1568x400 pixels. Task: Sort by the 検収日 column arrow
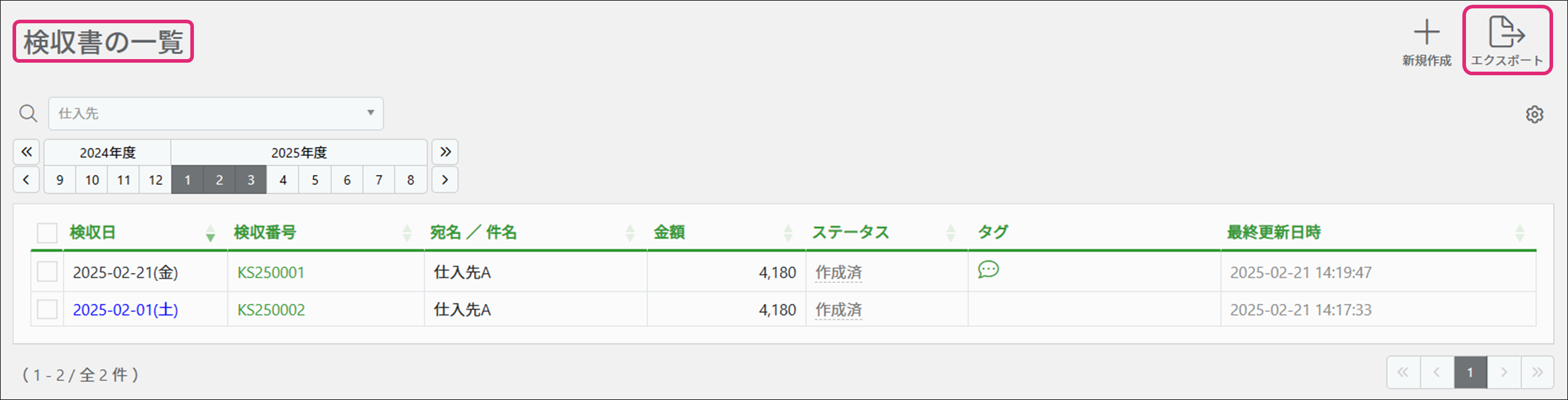[x=210, y=233]
